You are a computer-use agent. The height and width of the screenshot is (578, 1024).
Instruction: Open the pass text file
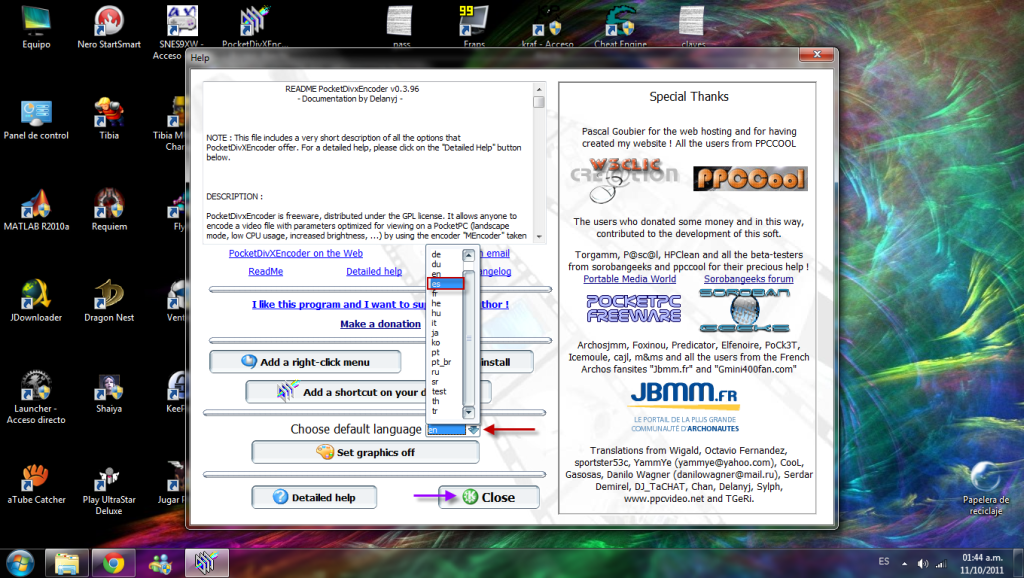point(401,27)
